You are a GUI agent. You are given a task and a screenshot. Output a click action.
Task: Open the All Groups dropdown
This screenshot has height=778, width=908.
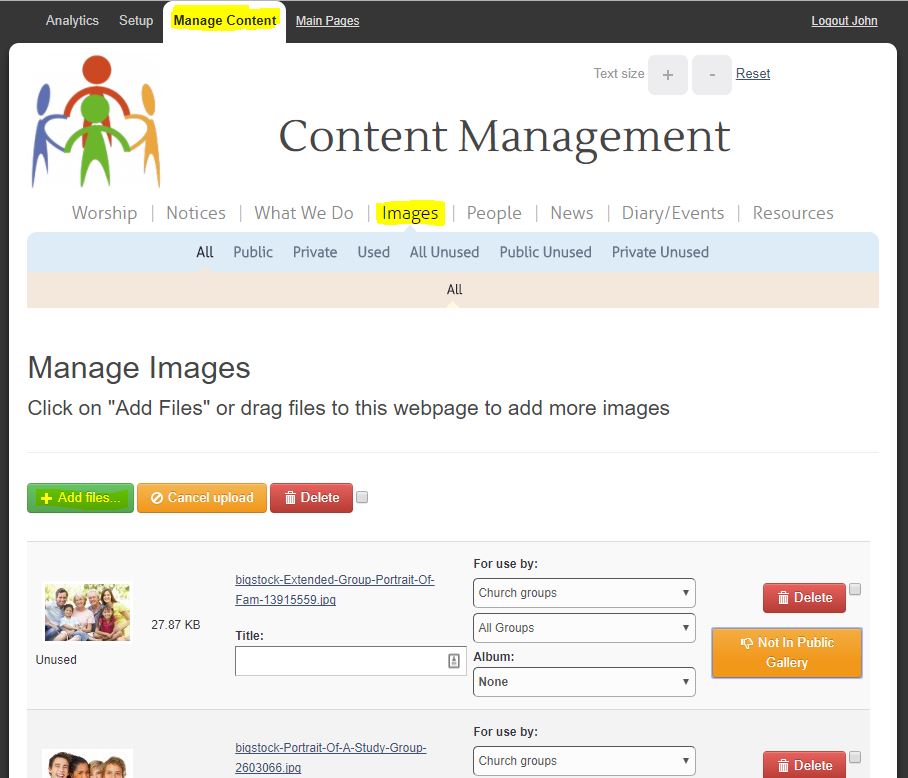(x=583, y=628)
